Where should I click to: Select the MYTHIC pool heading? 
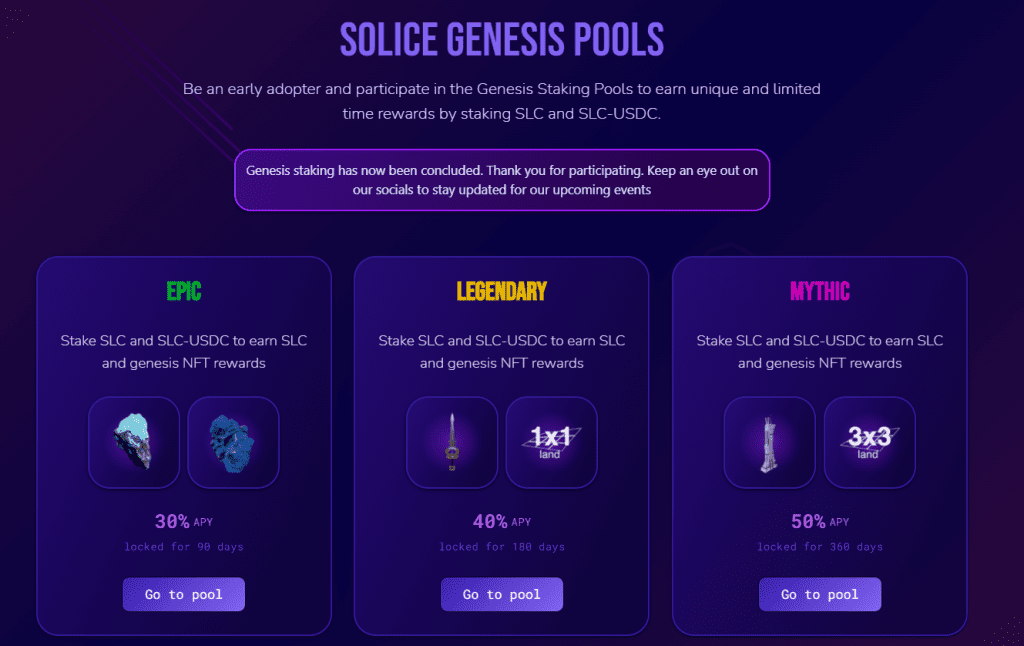(x=820, y=291)
